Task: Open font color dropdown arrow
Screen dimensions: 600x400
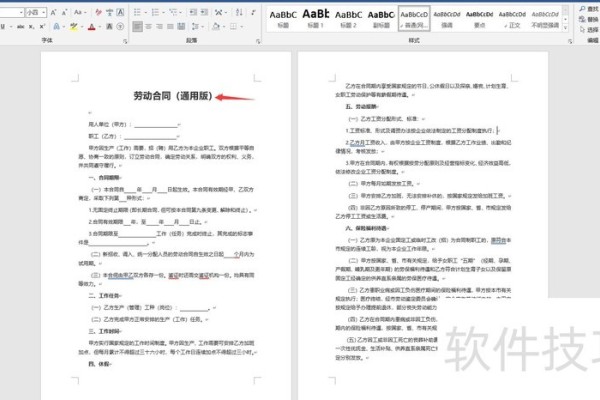Action: [x=100, y=27]
